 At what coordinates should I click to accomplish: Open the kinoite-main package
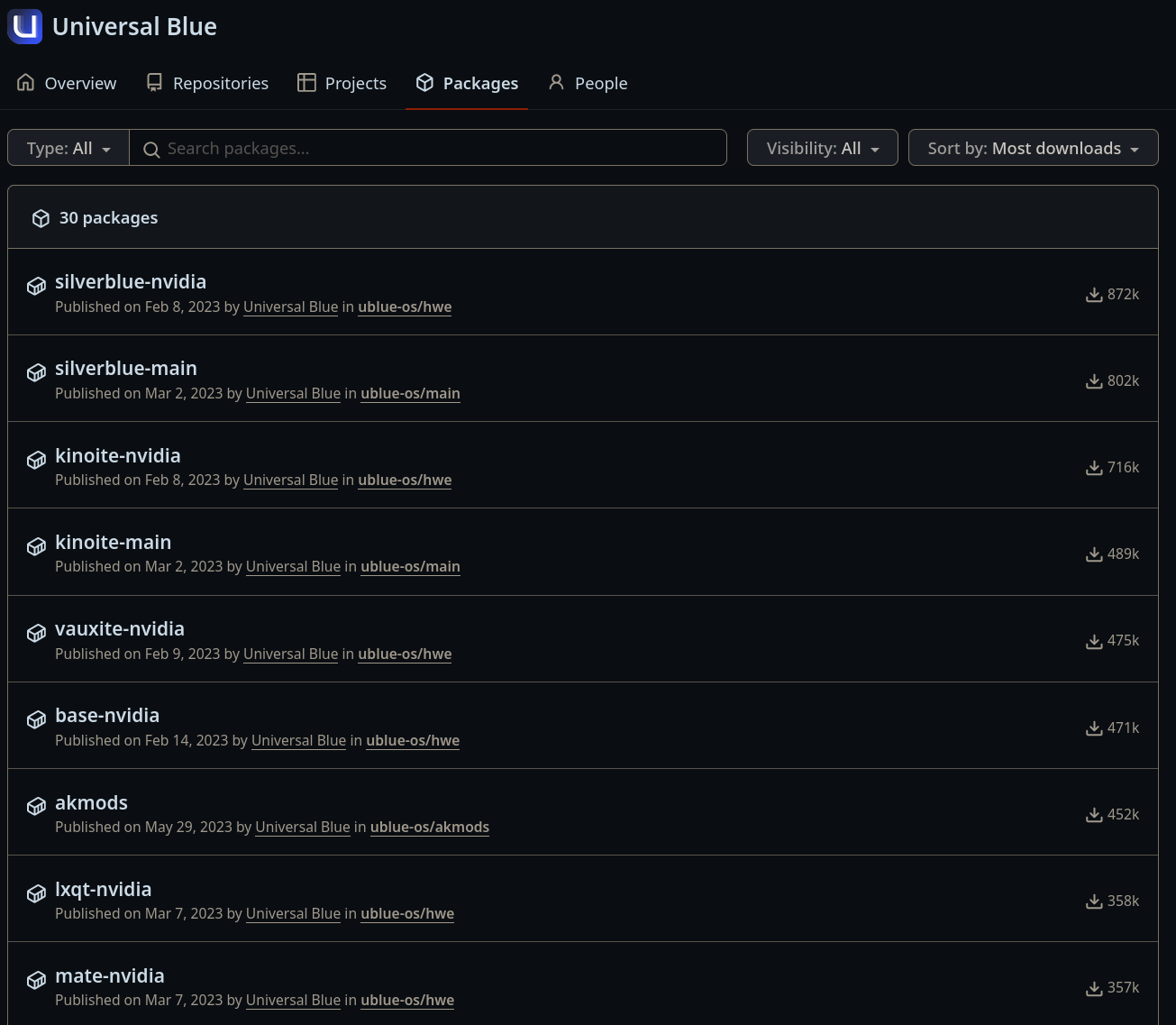pyautogui.click(x=114, y=542)
